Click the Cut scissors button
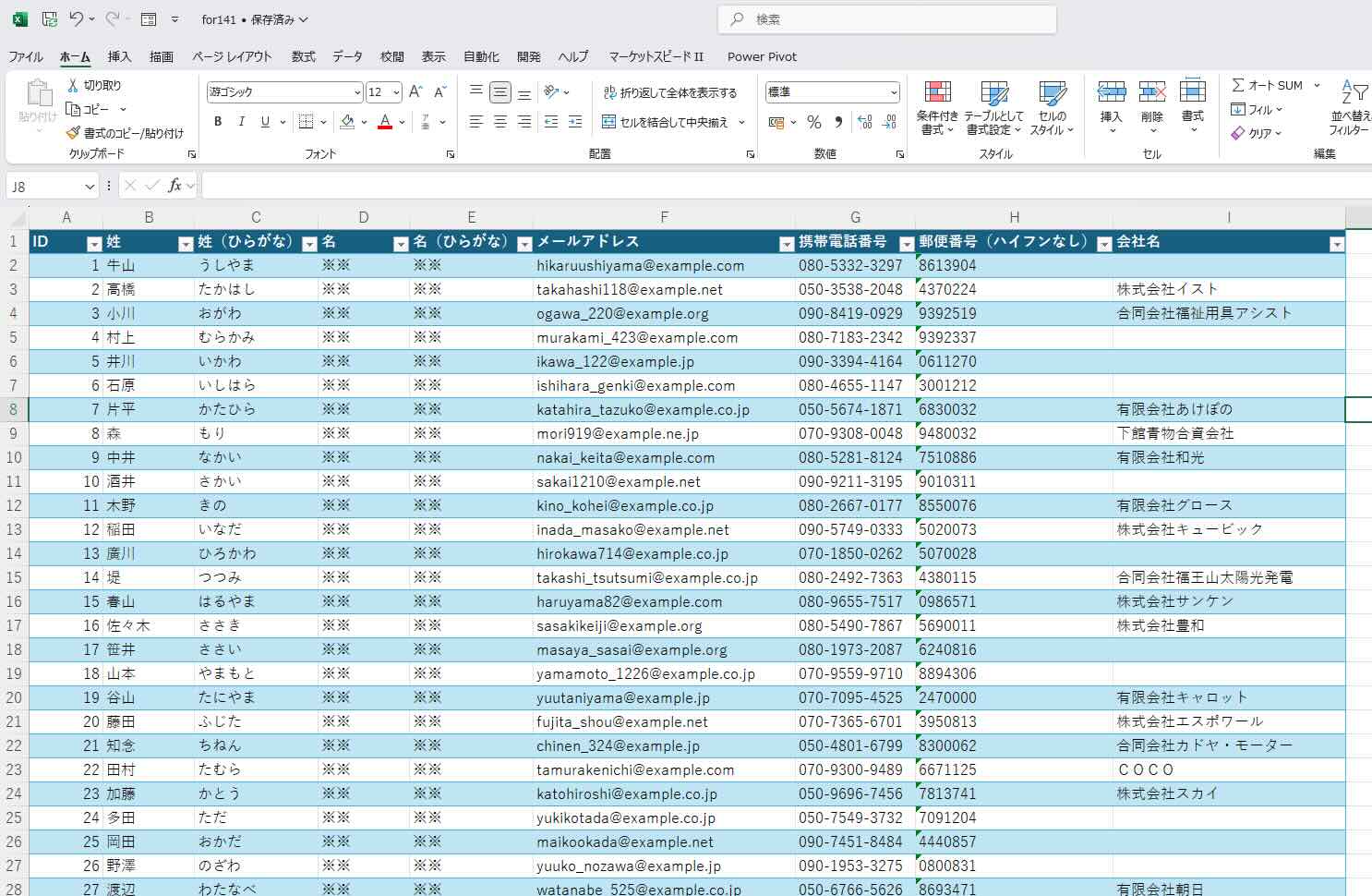This screenshot has width=1372, height=896. pyautogui.click(x=74, y=85)
